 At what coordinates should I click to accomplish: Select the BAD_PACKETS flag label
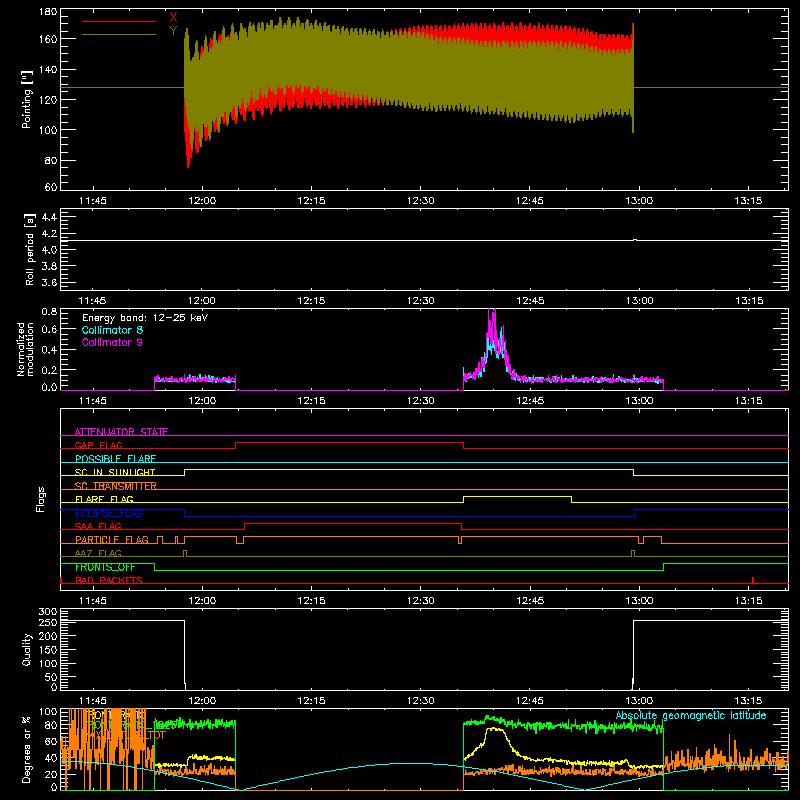tap(109, 580)
